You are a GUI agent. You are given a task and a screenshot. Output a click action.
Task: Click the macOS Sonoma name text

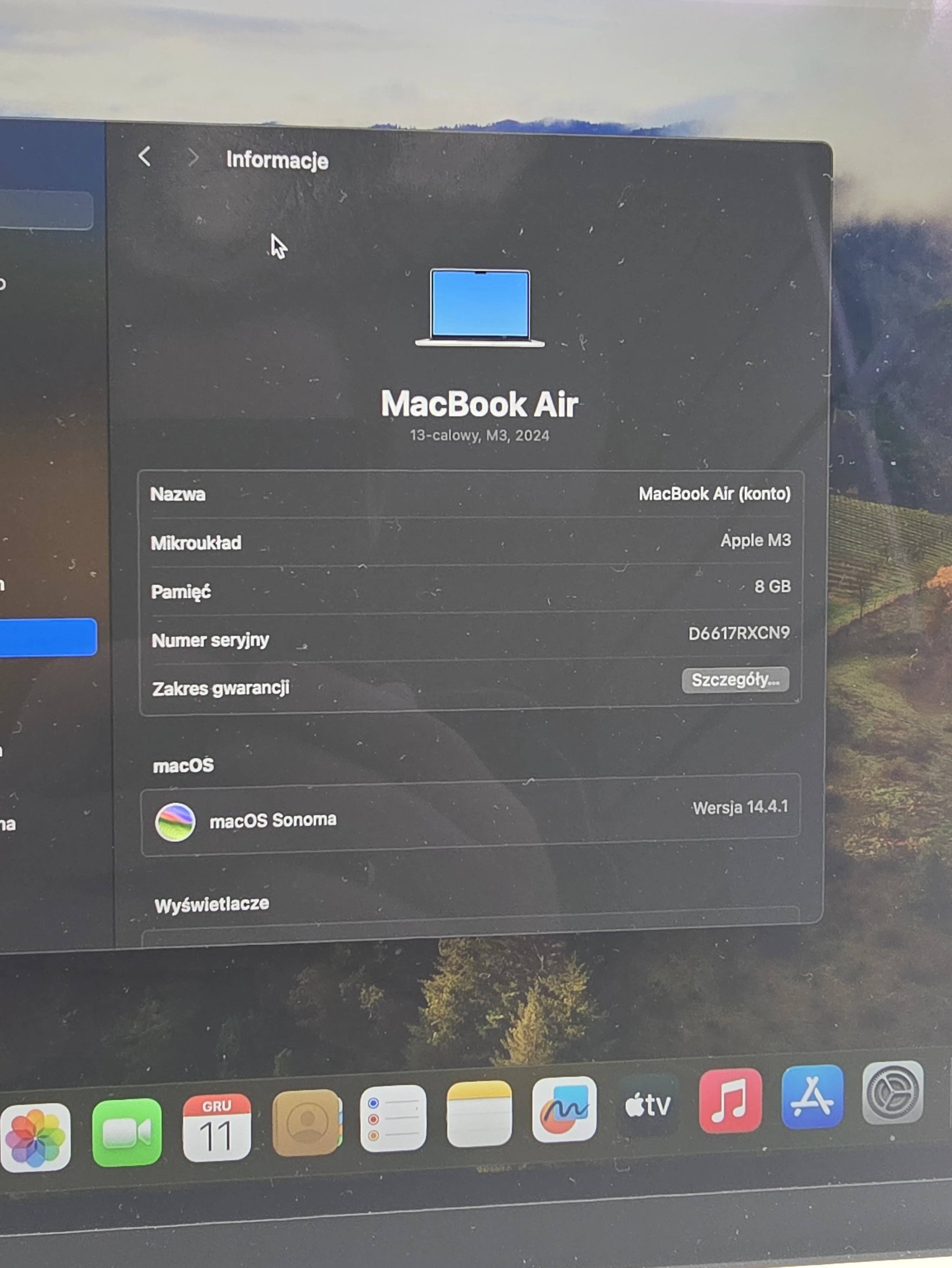[x=273, y=820]
